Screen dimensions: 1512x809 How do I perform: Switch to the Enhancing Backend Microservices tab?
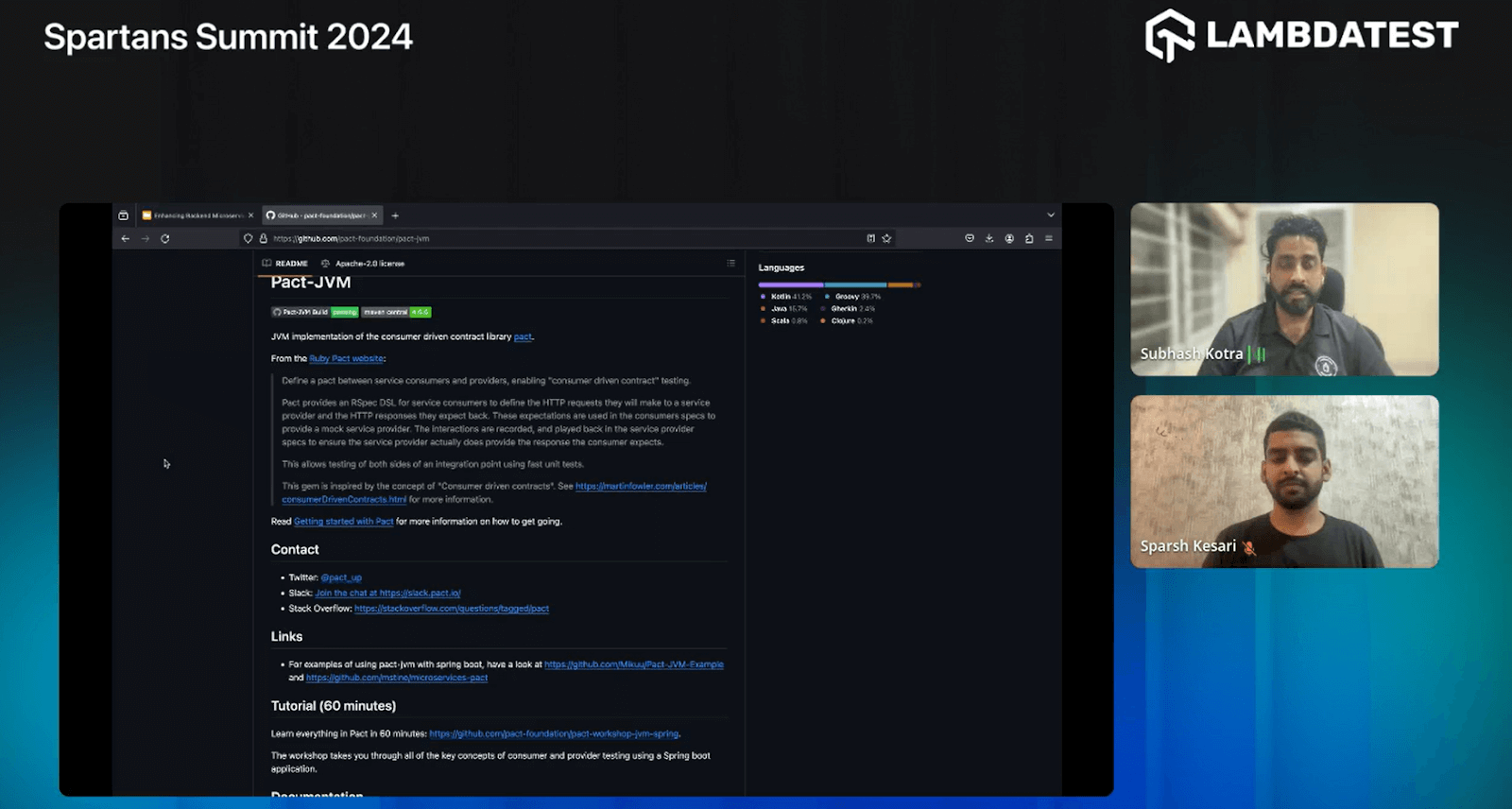[x=198, y=215]
